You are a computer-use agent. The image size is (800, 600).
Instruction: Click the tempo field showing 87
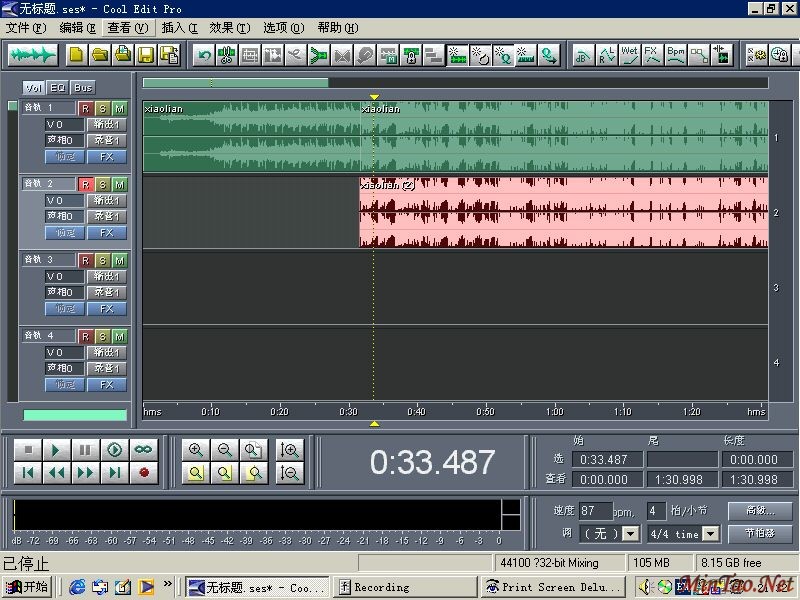click(x=595, y=510)
